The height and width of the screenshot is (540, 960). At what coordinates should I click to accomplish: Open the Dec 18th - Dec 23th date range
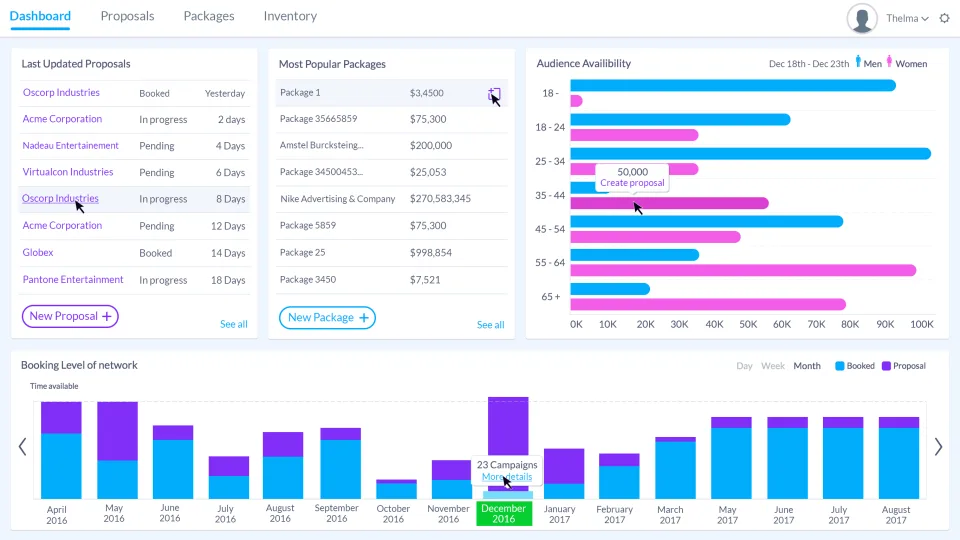809,64
